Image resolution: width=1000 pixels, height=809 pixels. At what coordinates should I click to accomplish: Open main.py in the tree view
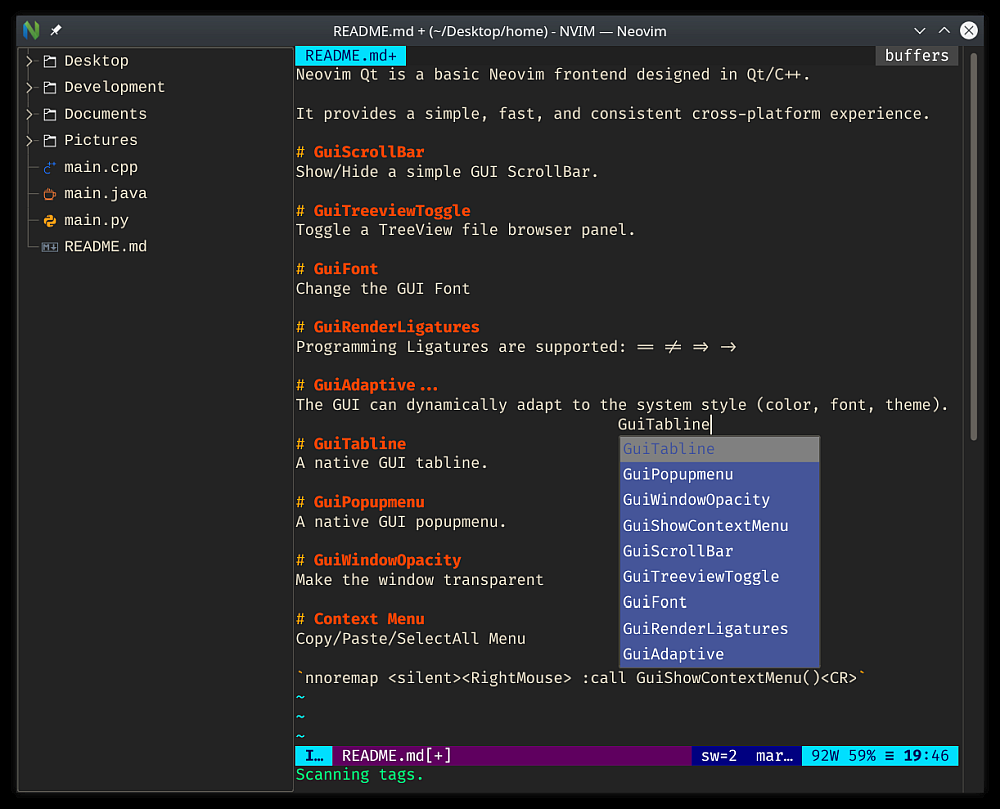[96, 220]
